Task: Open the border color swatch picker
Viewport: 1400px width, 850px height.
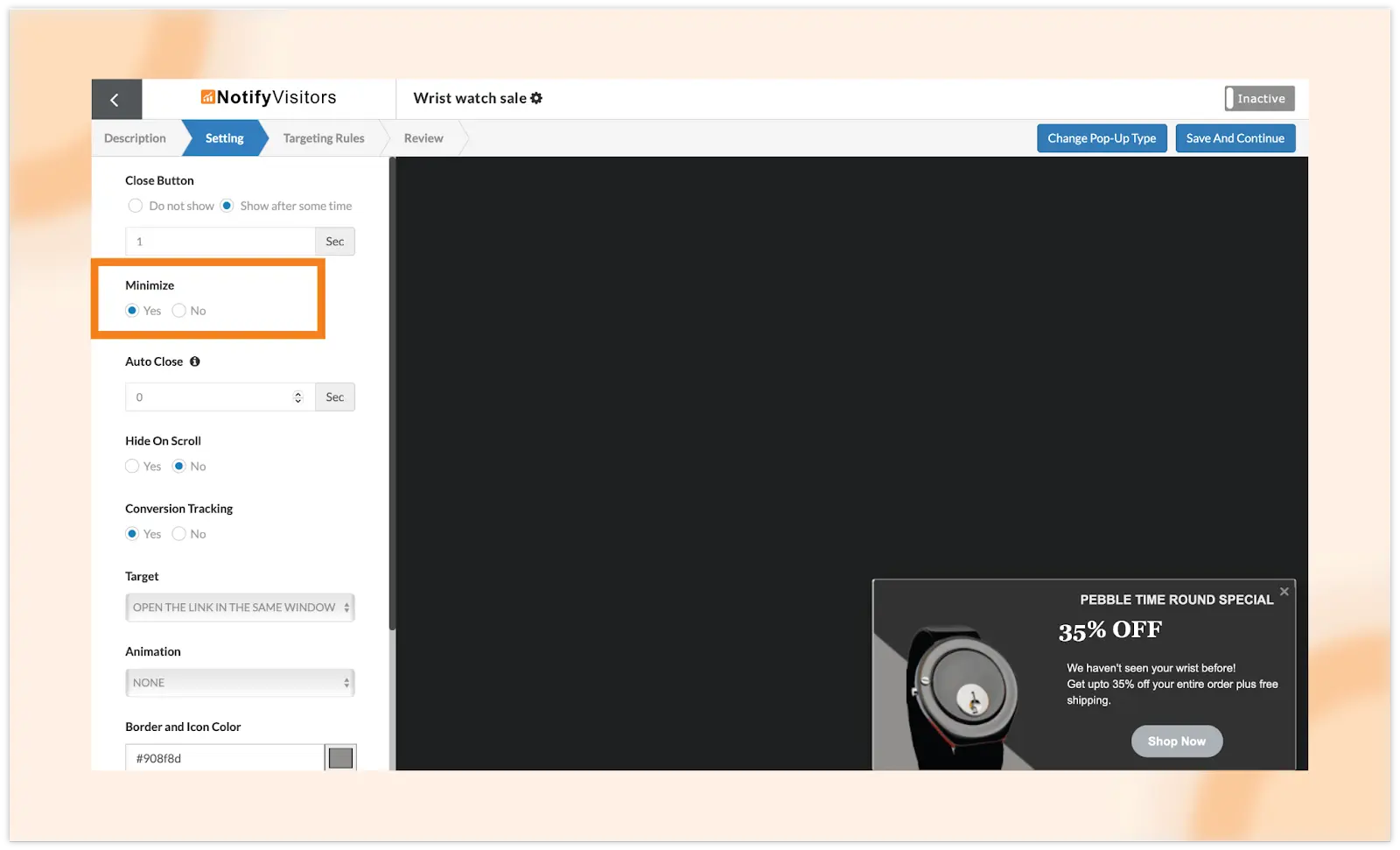Action: coord(340,758)
